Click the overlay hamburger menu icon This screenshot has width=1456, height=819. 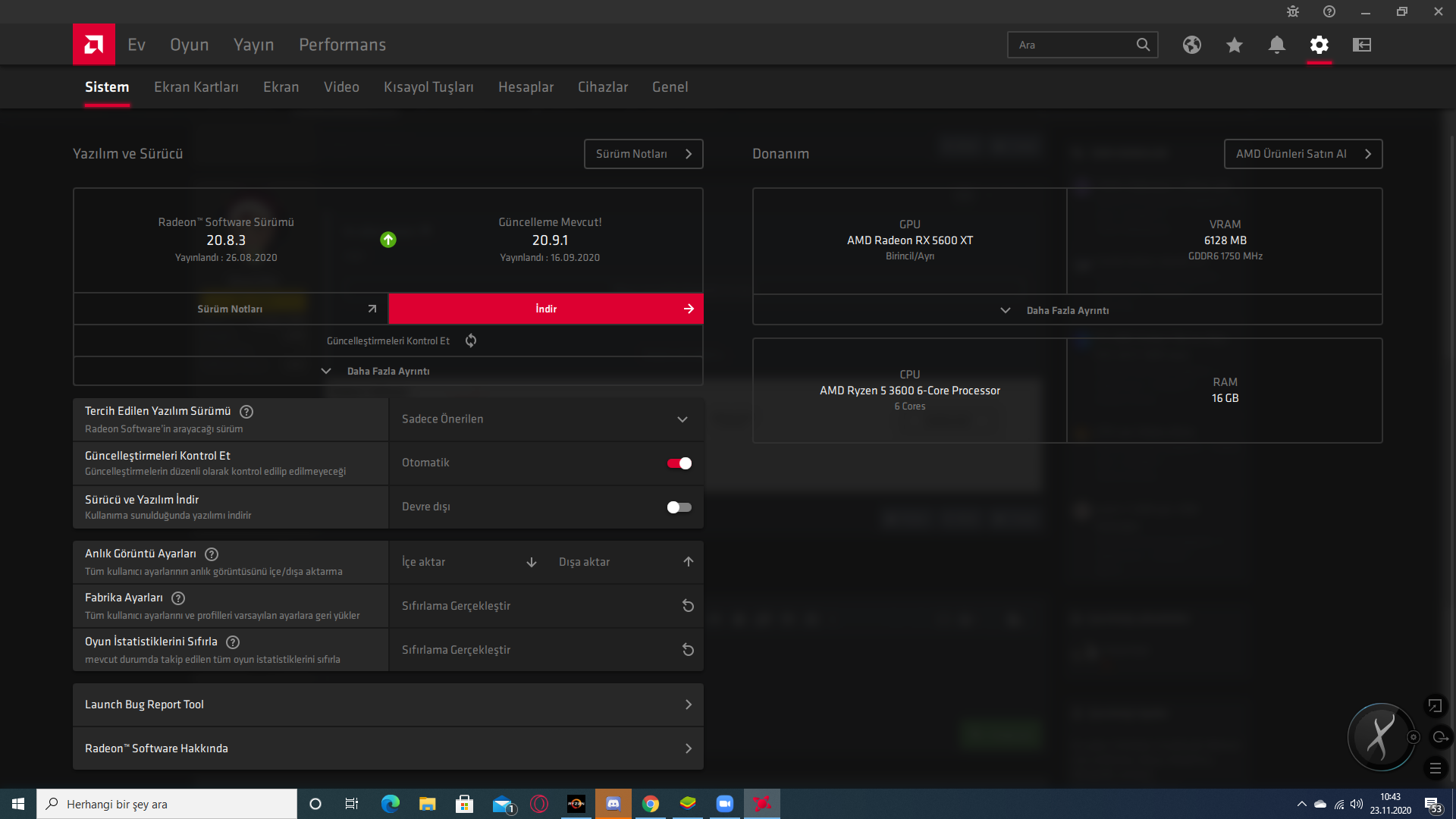pyautogui.click(x=1436, y=768)
